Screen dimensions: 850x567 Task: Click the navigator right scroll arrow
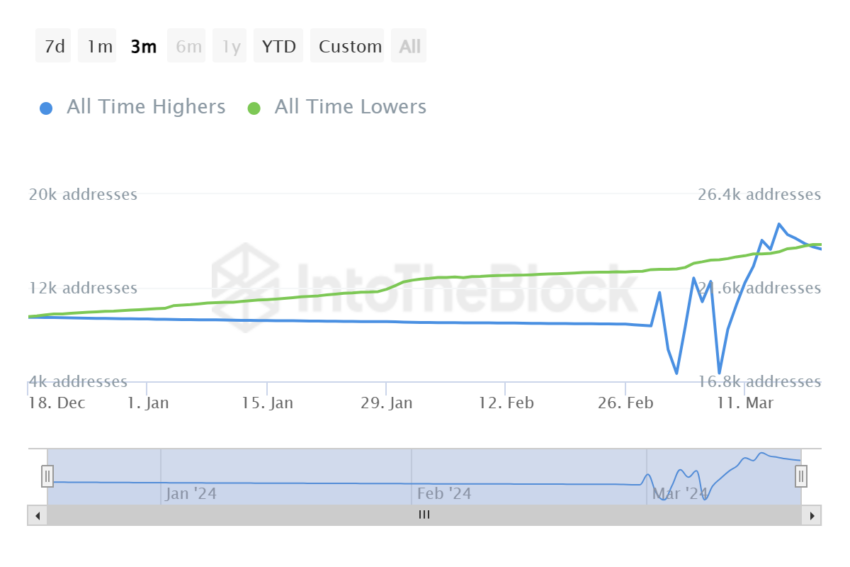(812, 516)
